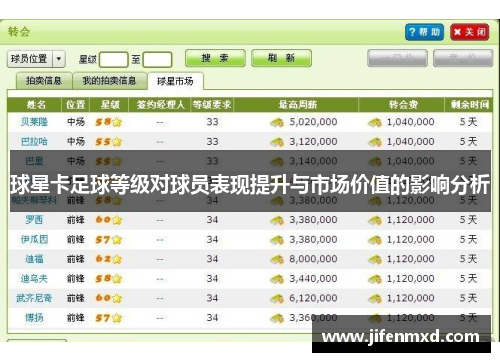Image resolution: width=500 pixels, height=362 pixels.
Task: Select level requirement 33 in 巴拉哈 row
Action: pyautogui.click(x=212, y=142)
